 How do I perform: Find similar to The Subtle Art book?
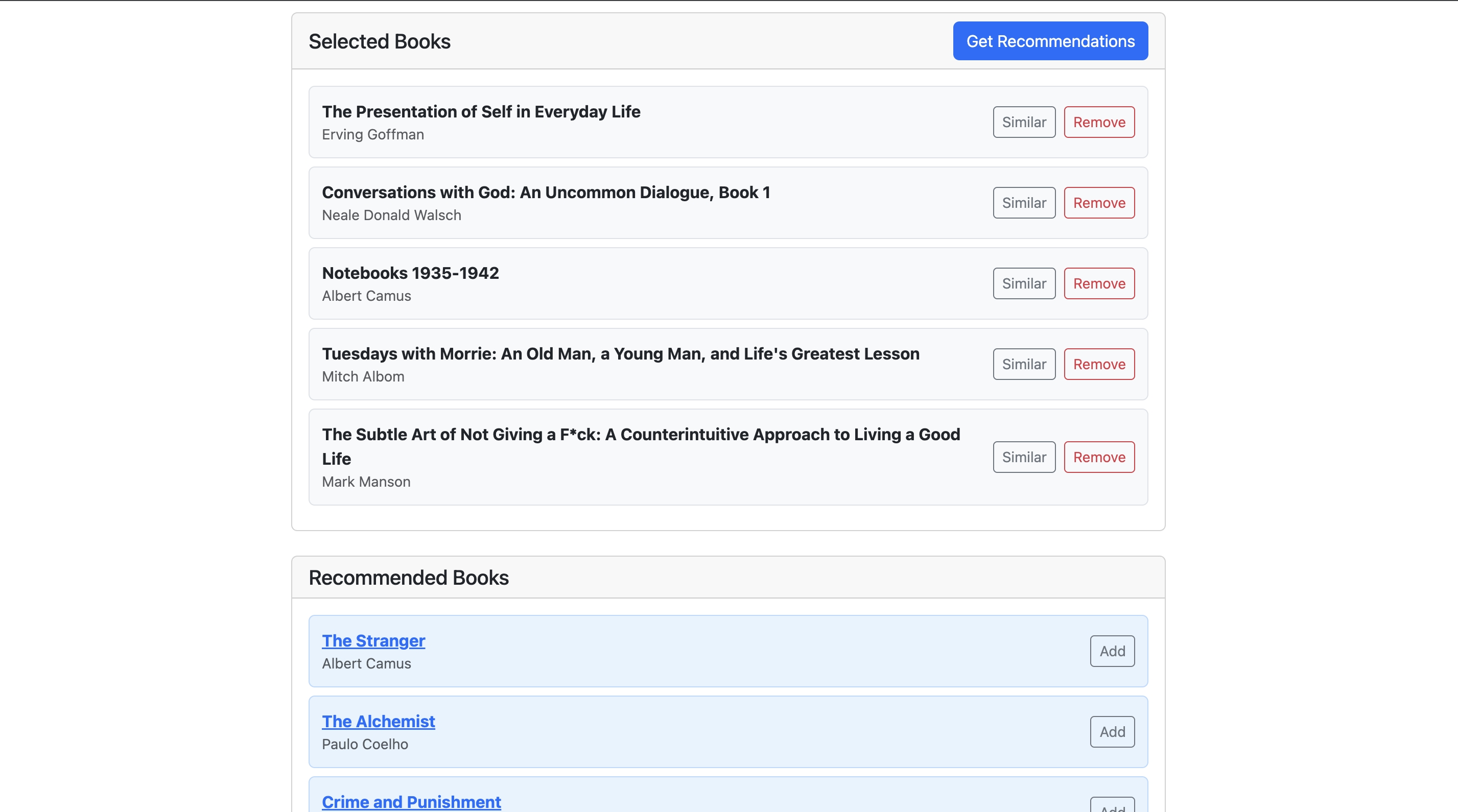point(1023,457)
